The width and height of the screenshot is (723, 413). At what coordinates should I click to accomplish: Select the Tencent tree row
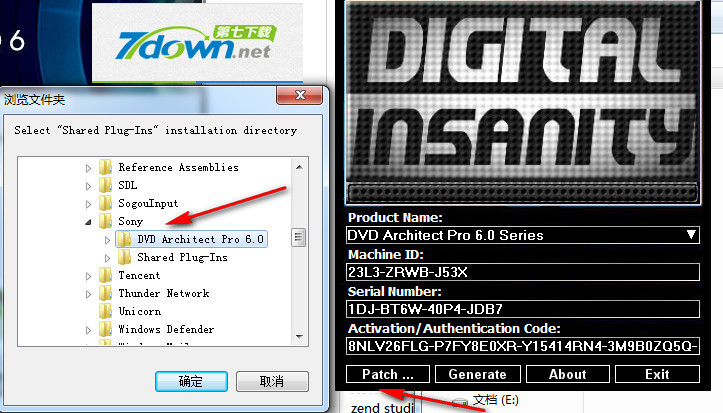(x=139, y=276)
